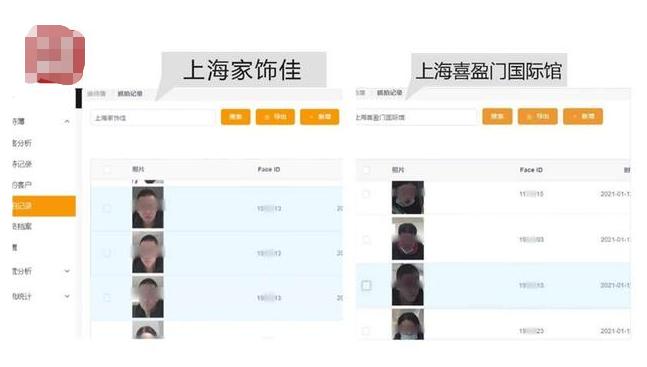Screen dimensions: 647x367
Task: Click the search box containing 上海喜盈门国际馆
Action: [416, 117]
